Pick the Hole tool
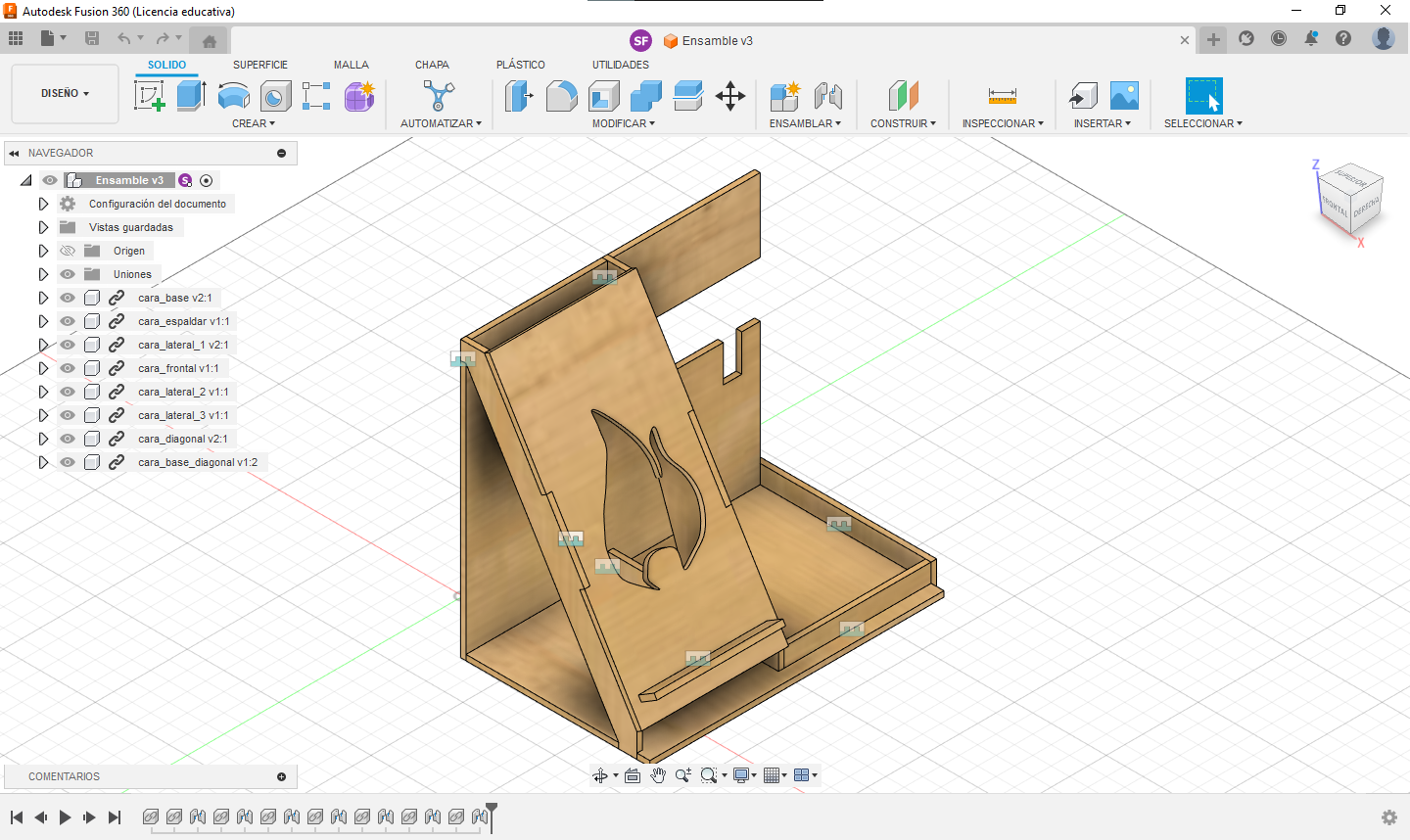Viewport: 1410px width, 840px height. tap(275, 96)
